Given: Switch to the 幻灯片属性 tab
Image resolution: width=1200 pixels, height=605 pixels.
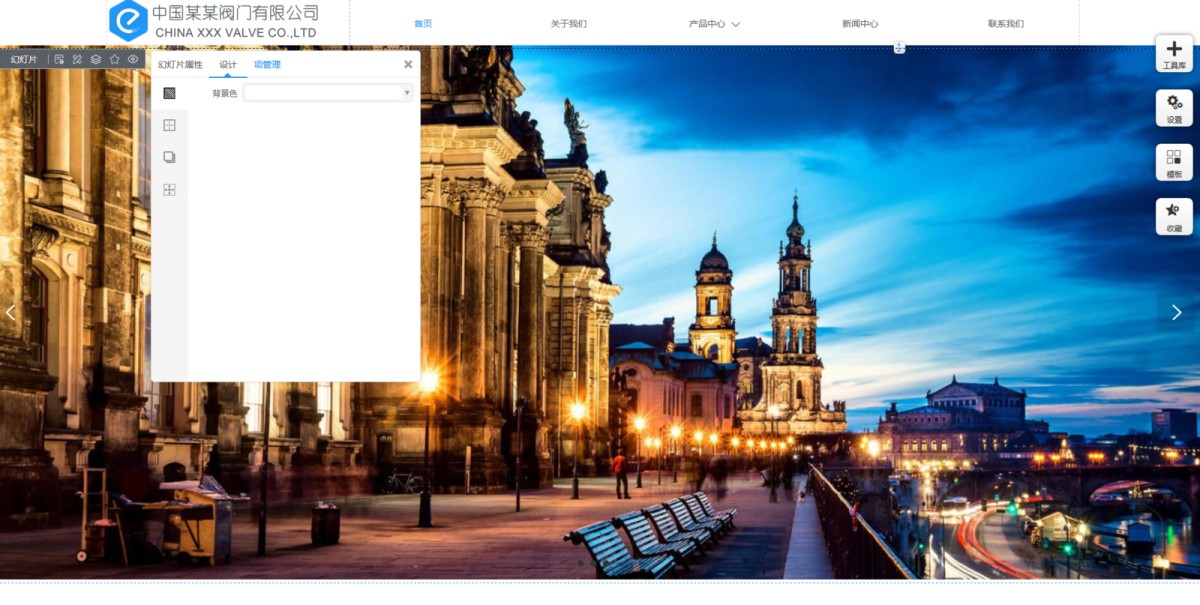Looking at the screenshot, I should click(x=180, y=64).
